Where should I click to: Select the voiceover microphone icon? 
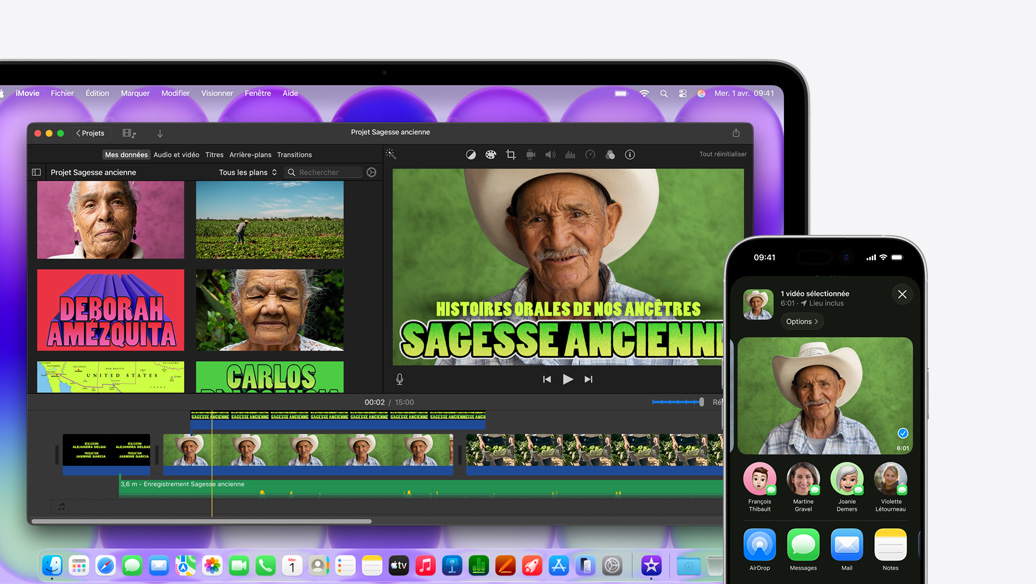click(x=399, y=378)
